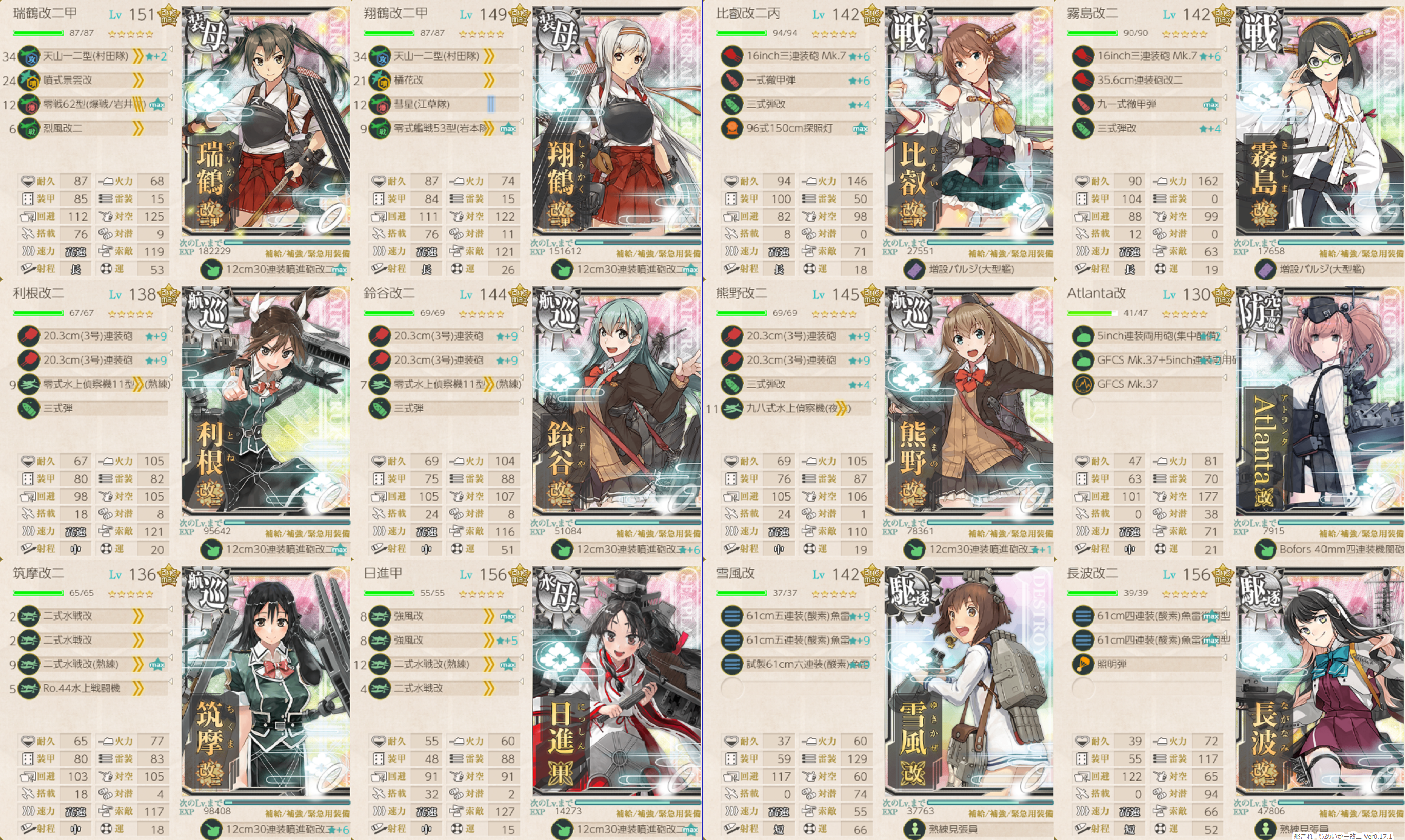Select Yukikaze's 熟練見張員 lookout icon
This screenshot has width=1405, height=840.
(x=914, y=829)
